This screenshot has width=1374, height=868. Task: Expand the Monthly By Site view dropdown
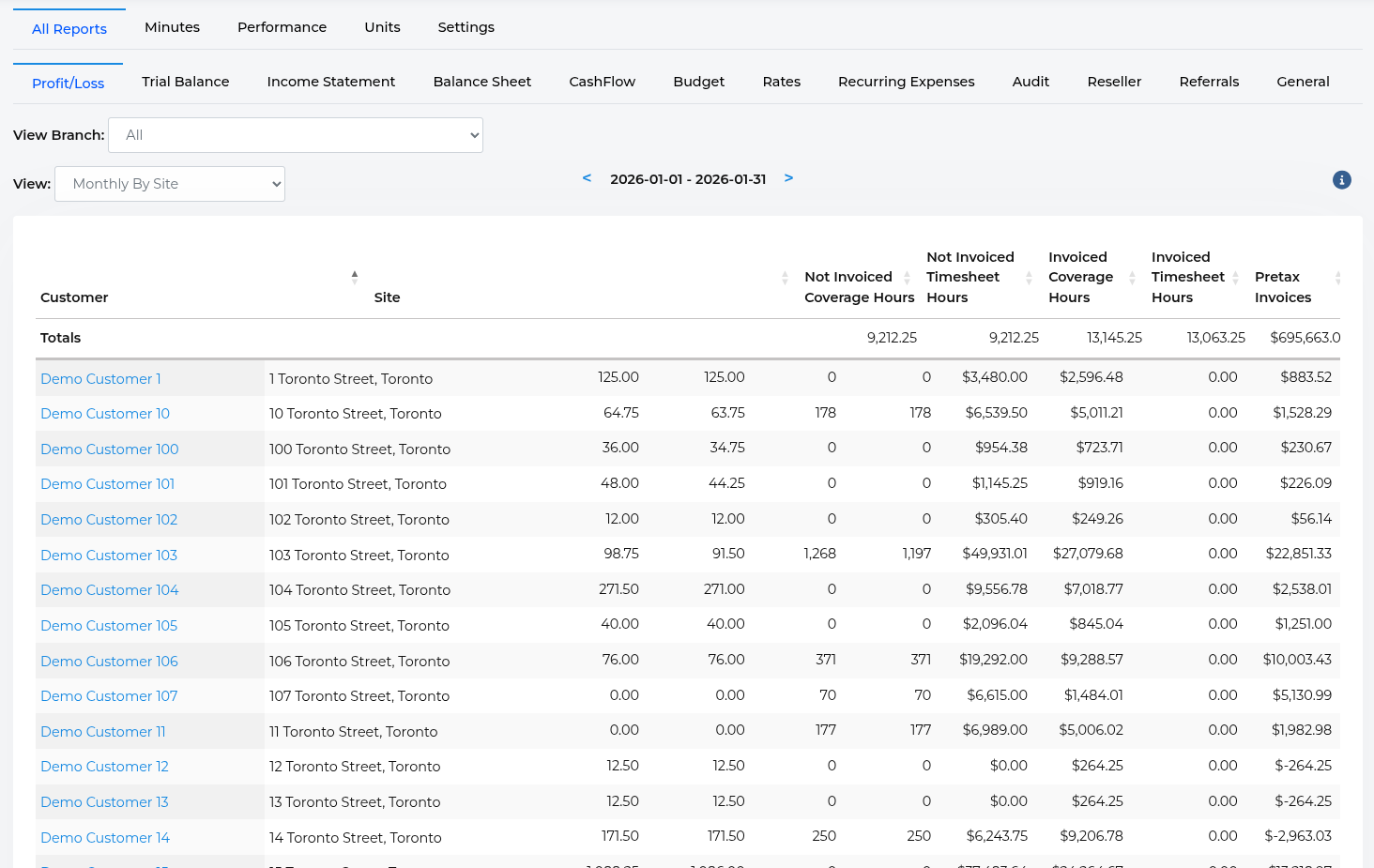click(x=170, y=184)
